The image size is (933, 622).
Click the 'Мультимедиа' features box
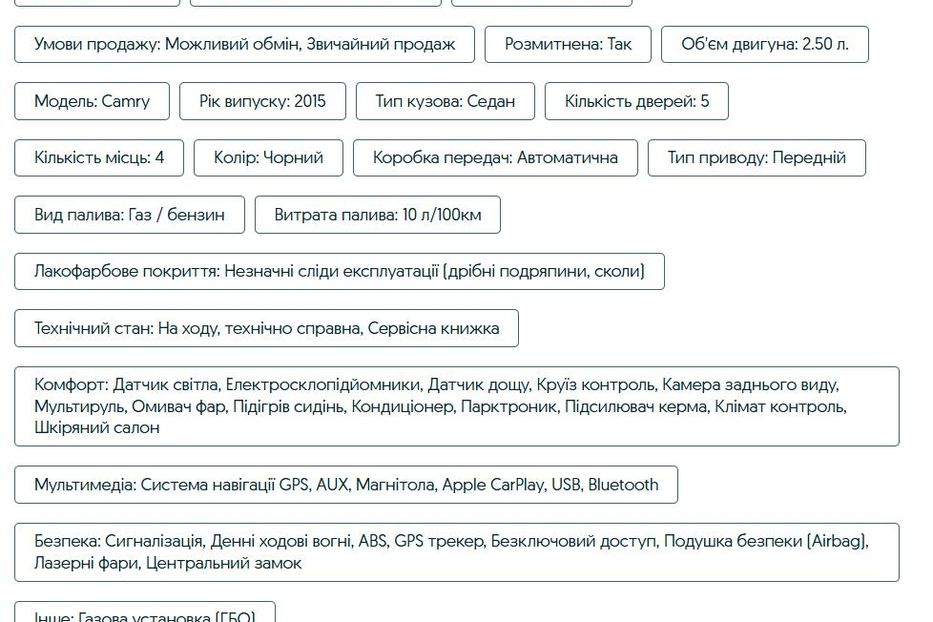pyautogui.click(x=346, y=485)
